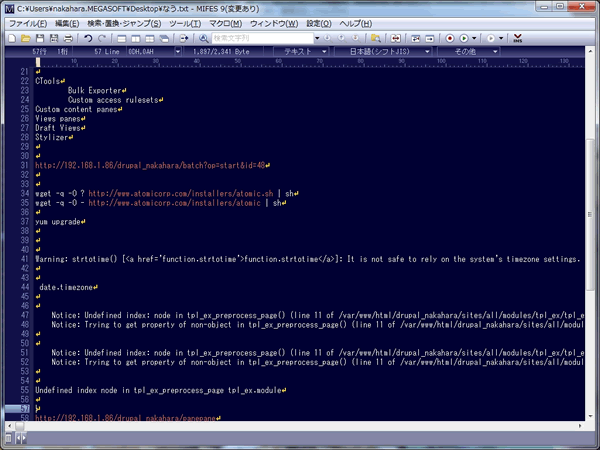Expand the search string history dropdown
Viewport: 600px width, 450px height.
pyautogui.click(x=317, y=37)
